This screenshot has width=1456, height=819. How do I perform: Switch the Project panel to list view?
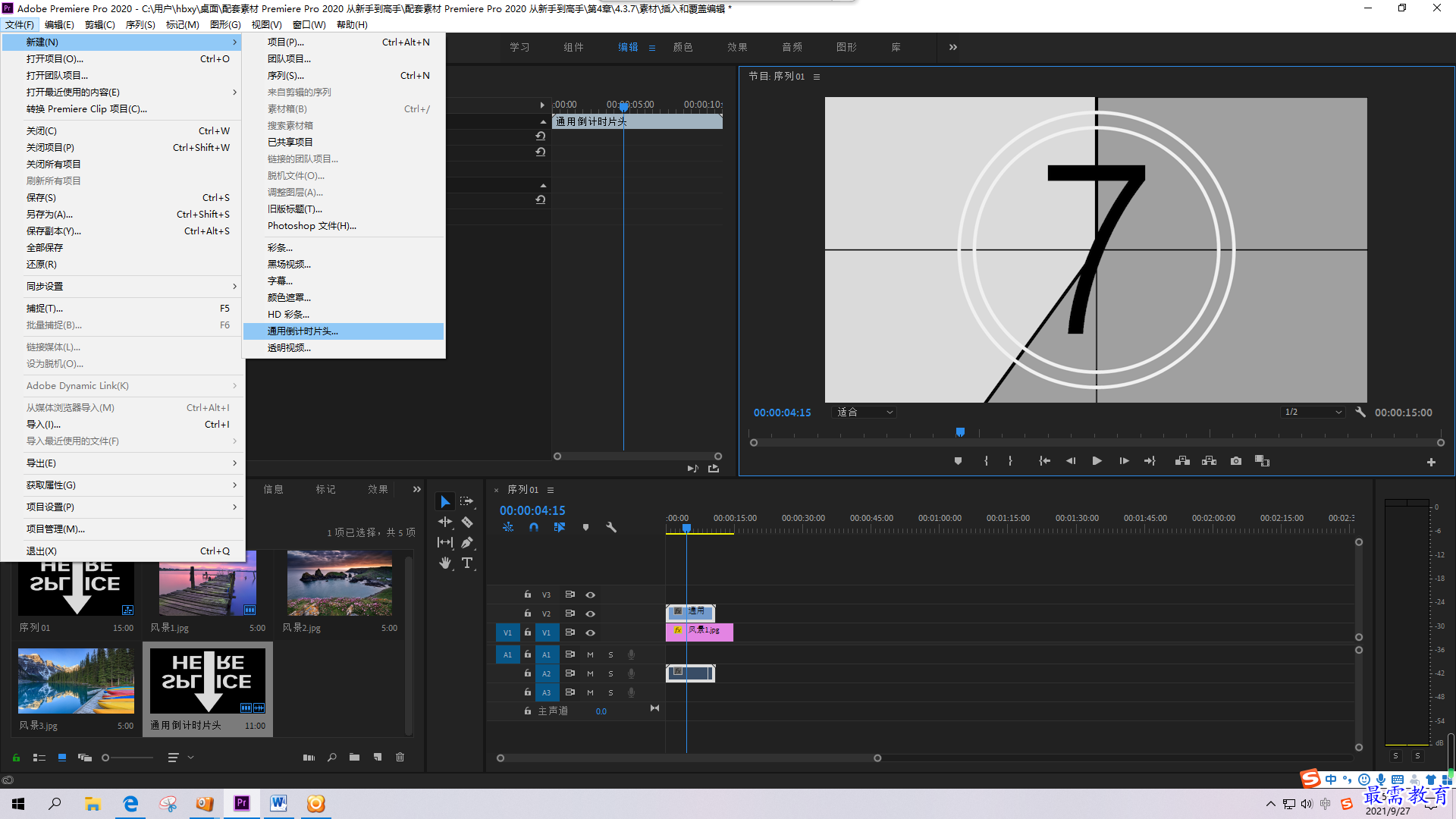click(x=39, y=758)
